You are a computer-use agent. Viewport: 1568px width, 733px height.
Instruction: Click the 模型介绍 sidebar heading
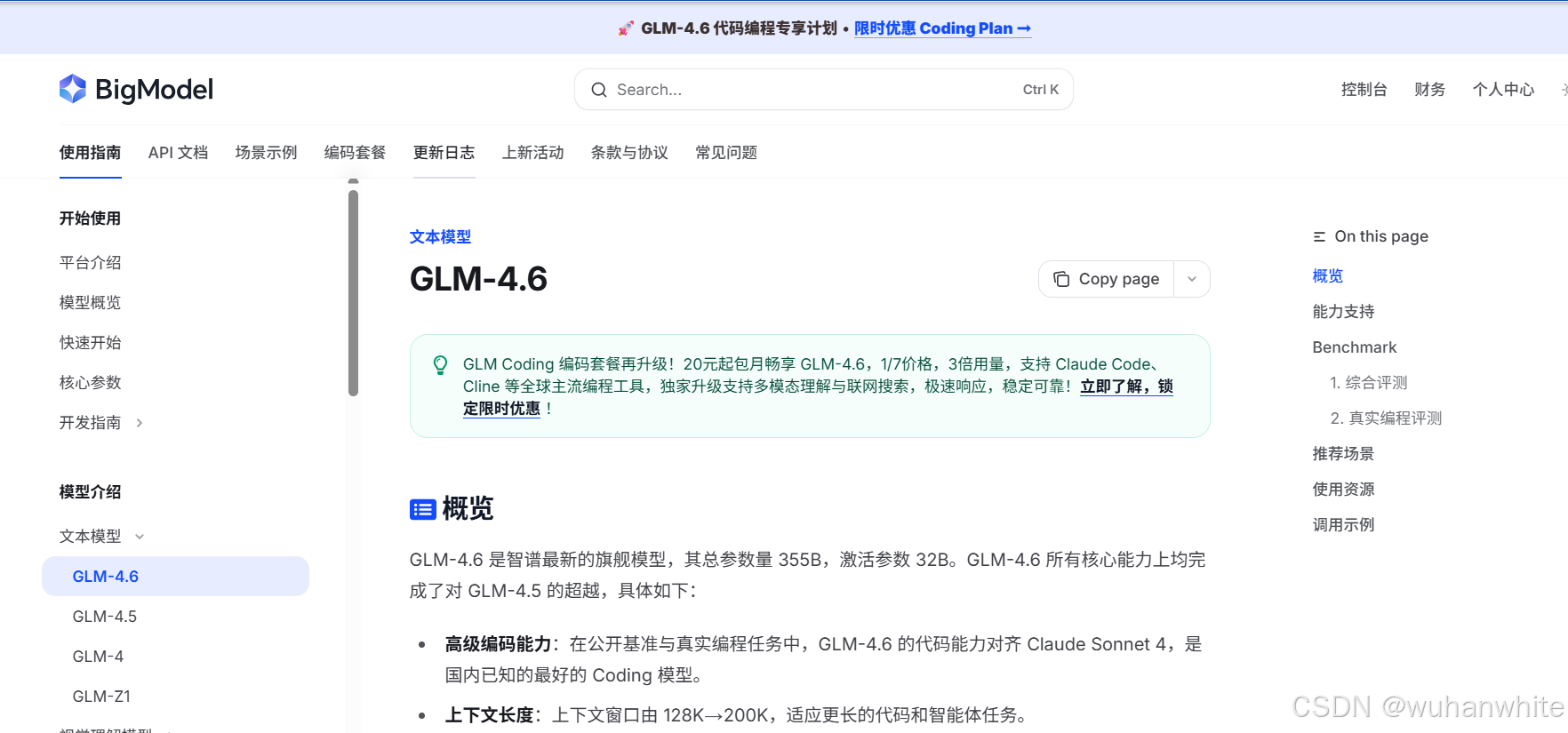[x=91, y=492]
